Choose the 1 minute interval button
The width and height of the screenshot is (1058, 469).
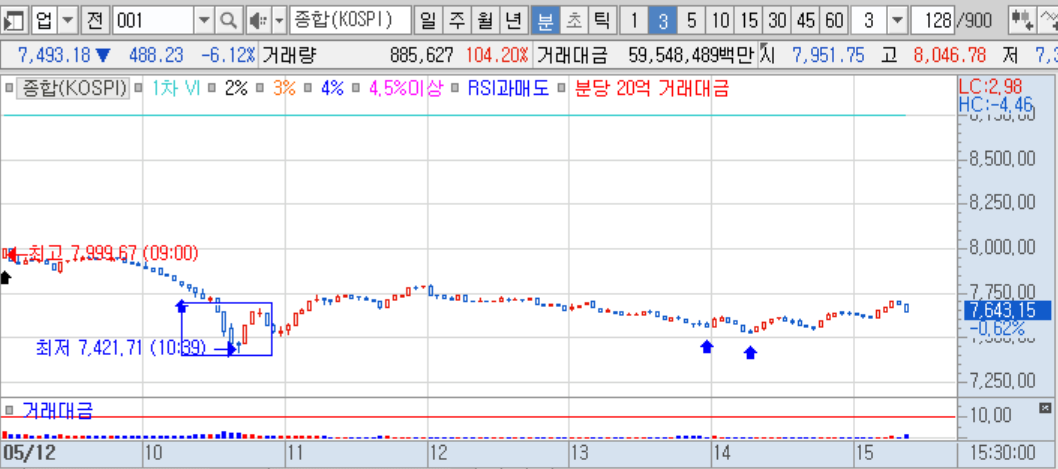coord(634,21)
